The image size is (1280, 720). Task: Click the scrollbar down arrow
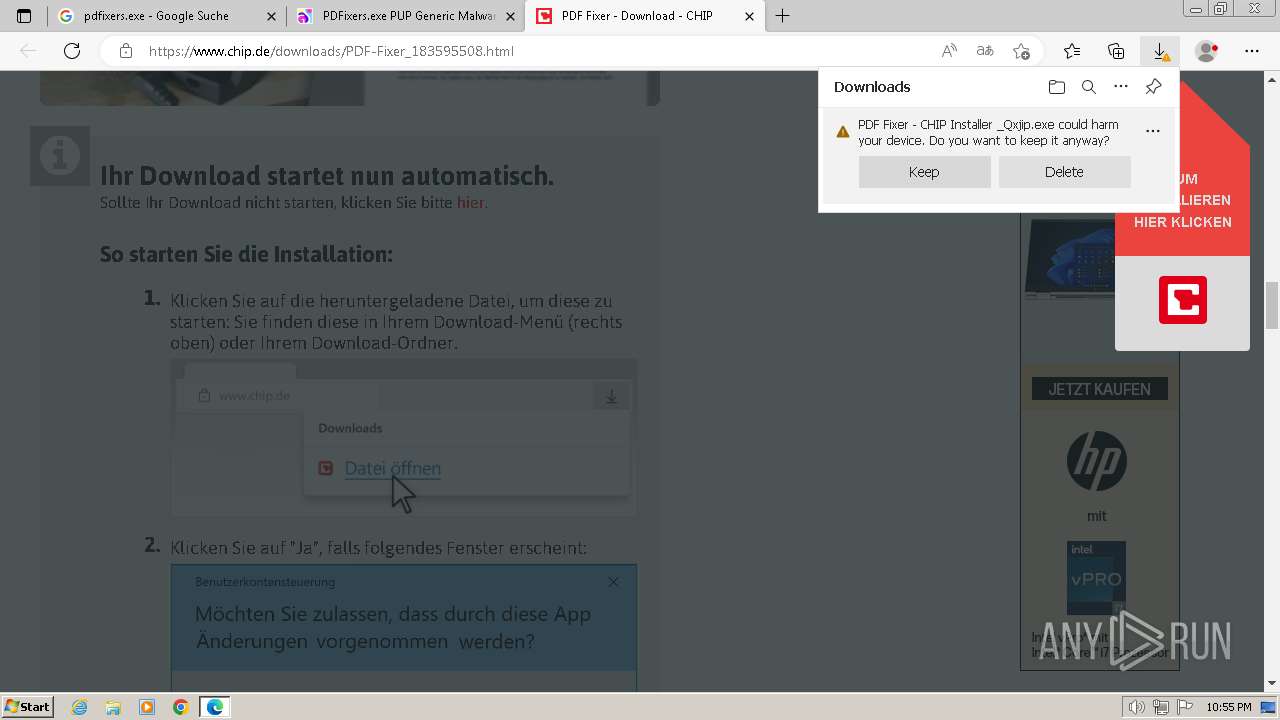click(x=1272, y=684)
